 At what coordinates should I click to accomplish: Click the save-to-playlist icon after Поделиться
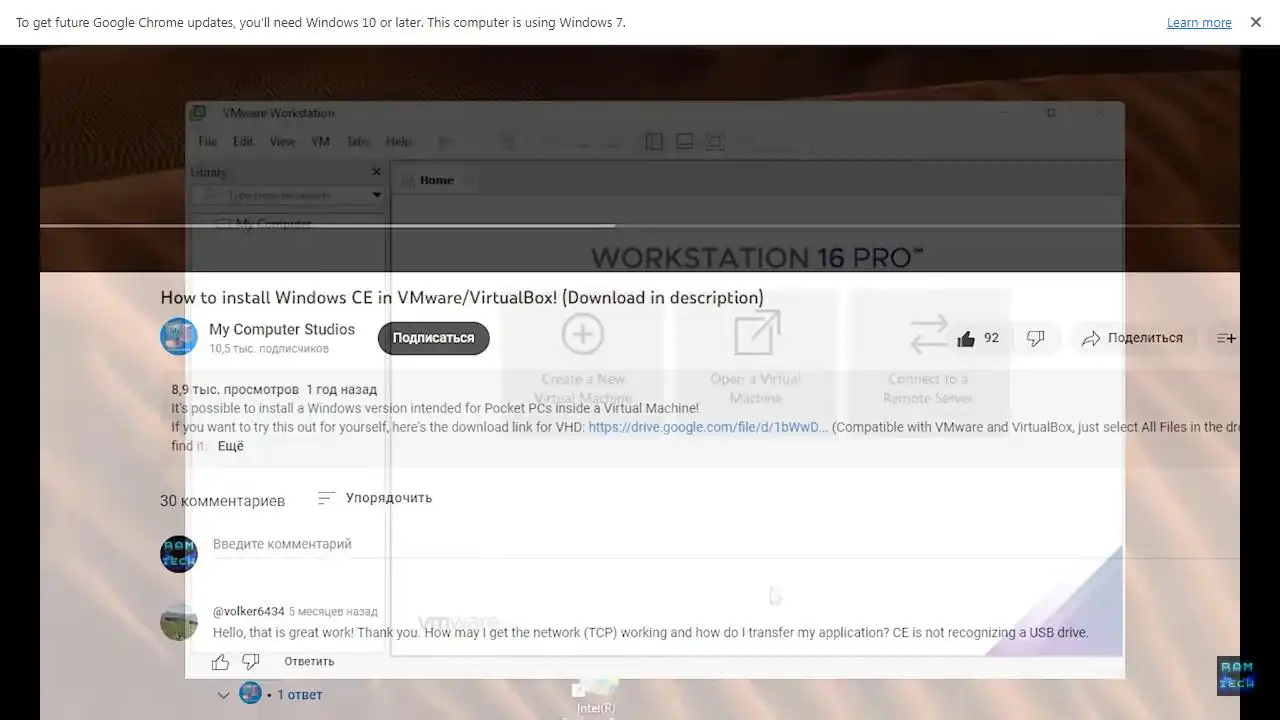[x=1226, y=338]
